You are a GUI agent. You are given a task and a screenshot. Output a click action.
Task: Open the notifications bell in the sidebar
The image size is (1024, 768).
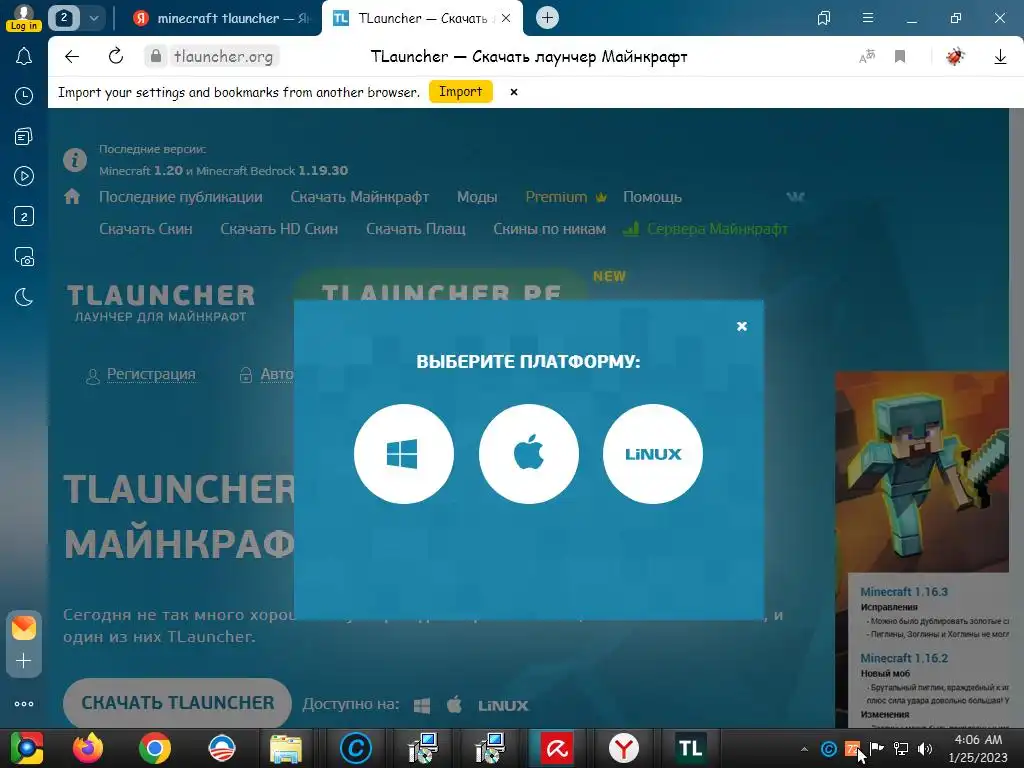(x=24, y=56)
